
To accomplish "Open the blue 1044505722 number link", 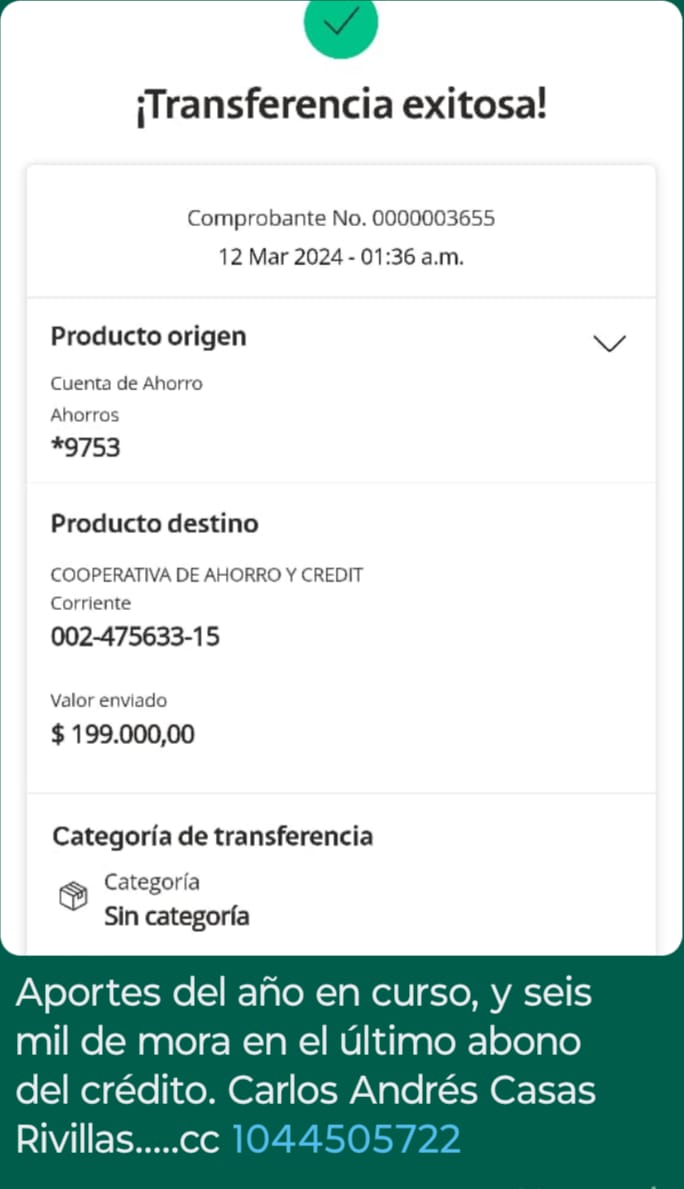I will tap(346, 1139).
